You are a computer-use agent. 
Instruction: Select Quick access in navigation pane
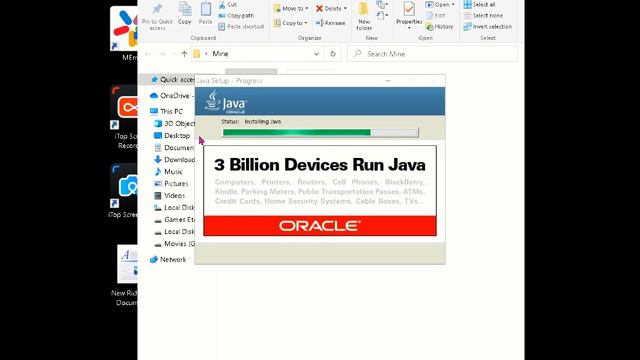point(173,80)
